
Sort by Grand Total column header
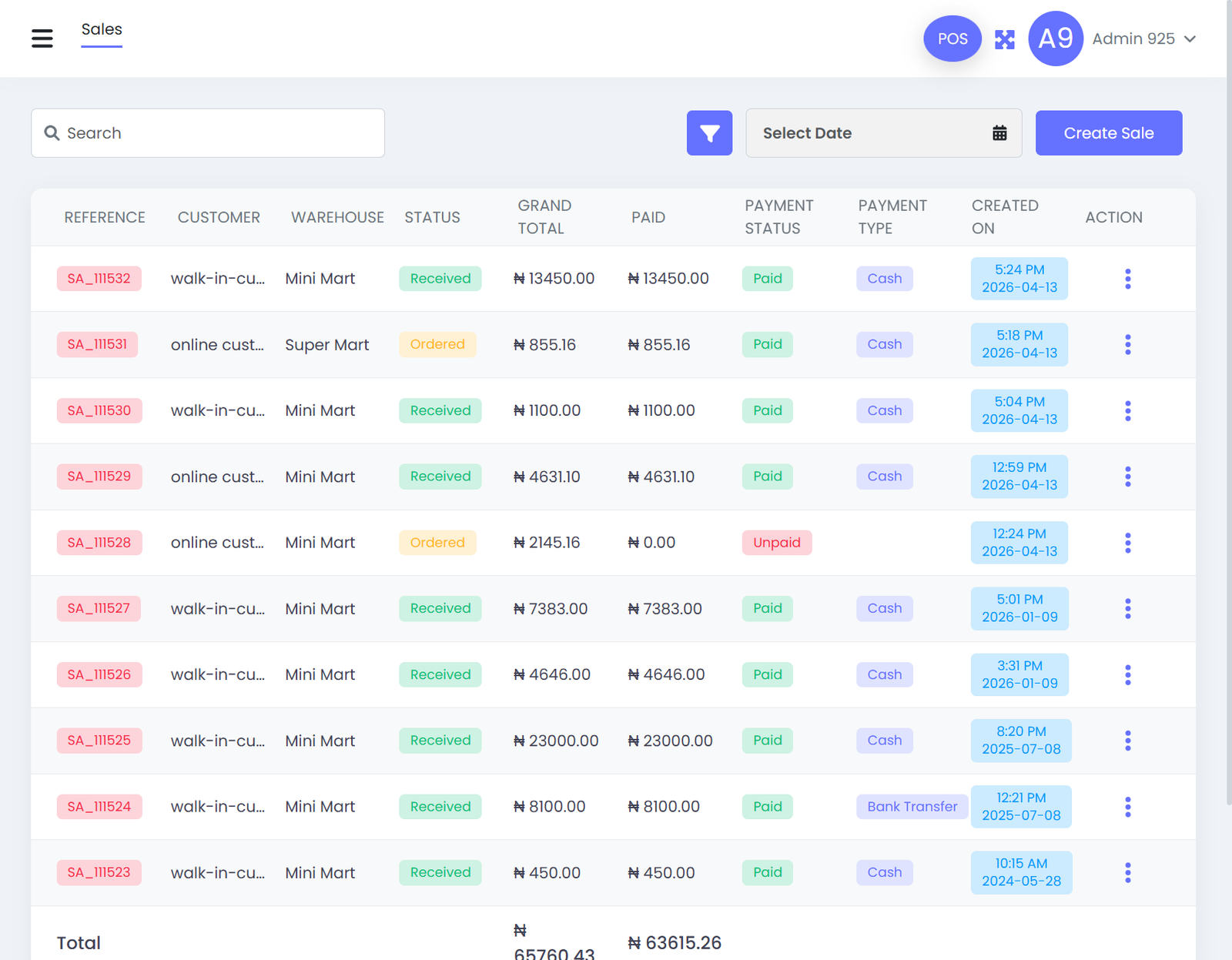544,217
